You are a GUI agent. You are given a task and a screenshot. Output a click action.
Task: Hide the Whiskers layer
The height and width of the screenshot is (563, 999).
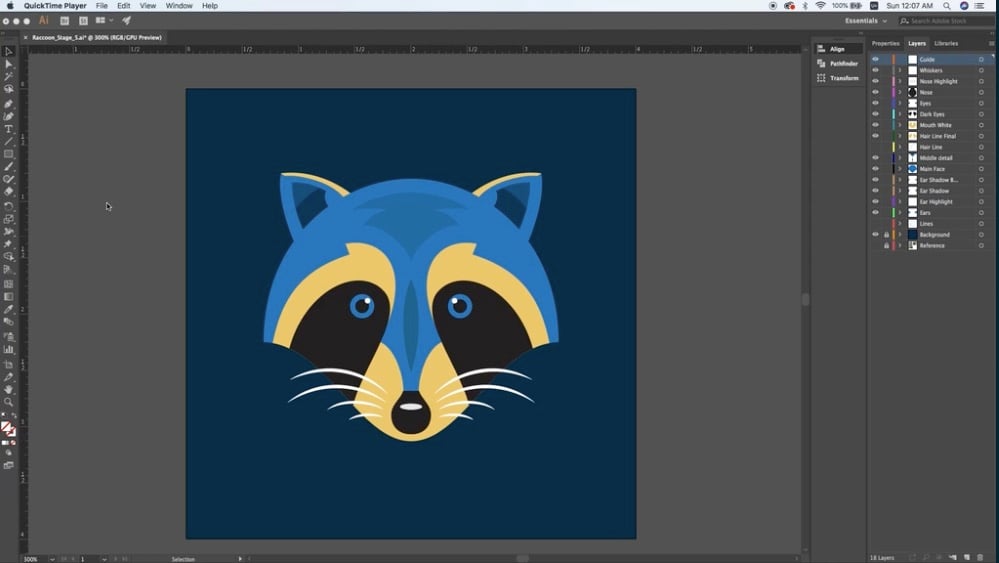pos(875,70)
